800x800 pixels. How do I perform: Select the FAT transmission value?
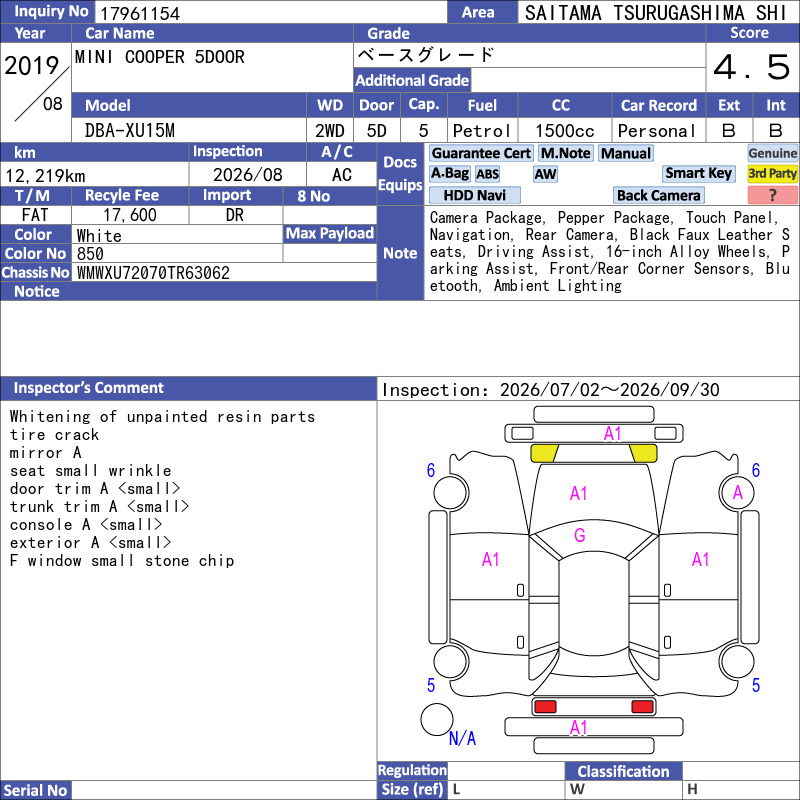click(35, 215)
